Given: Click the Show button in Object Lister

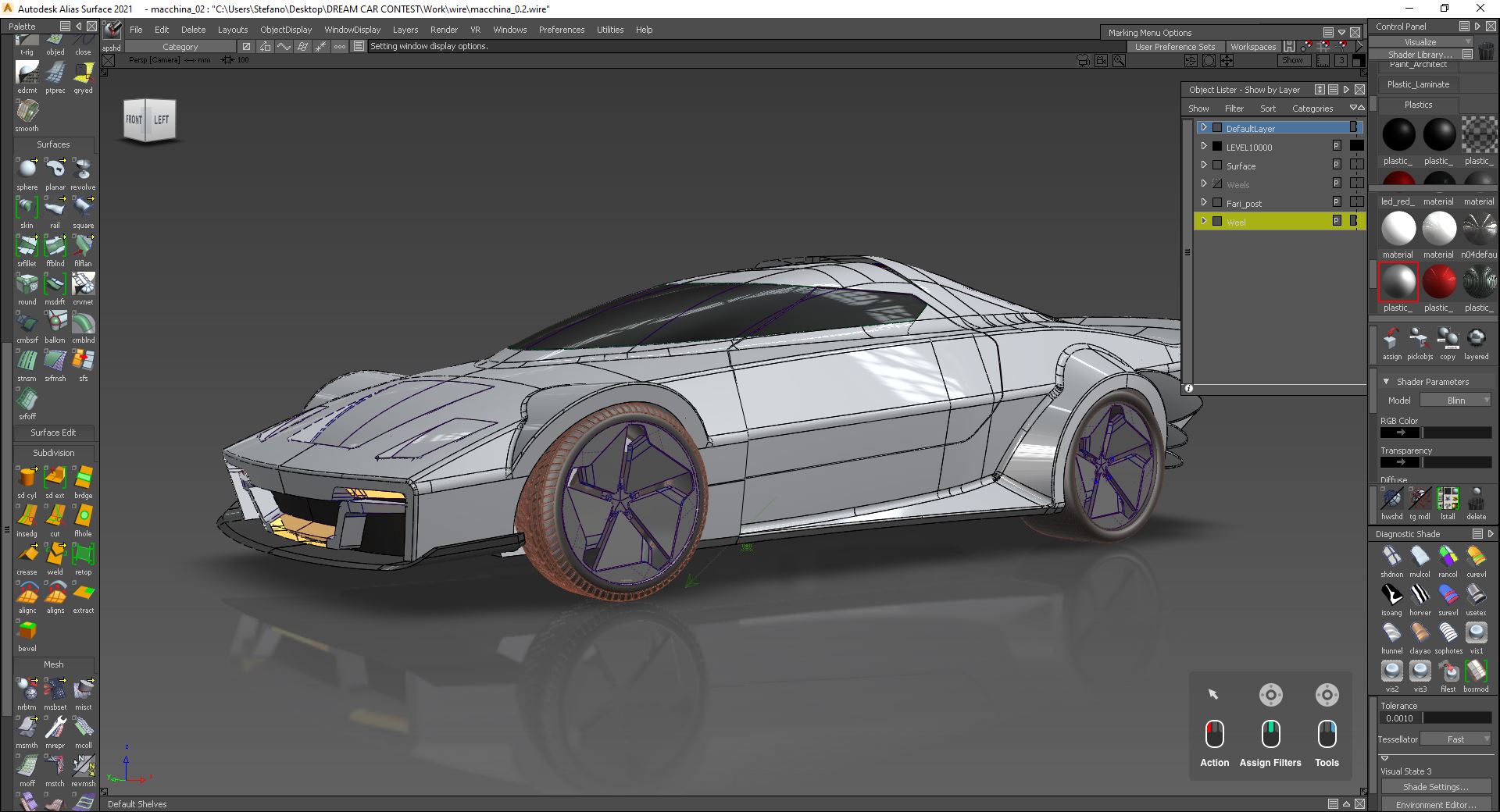Looking at the screenshot, I should 1199,109.
